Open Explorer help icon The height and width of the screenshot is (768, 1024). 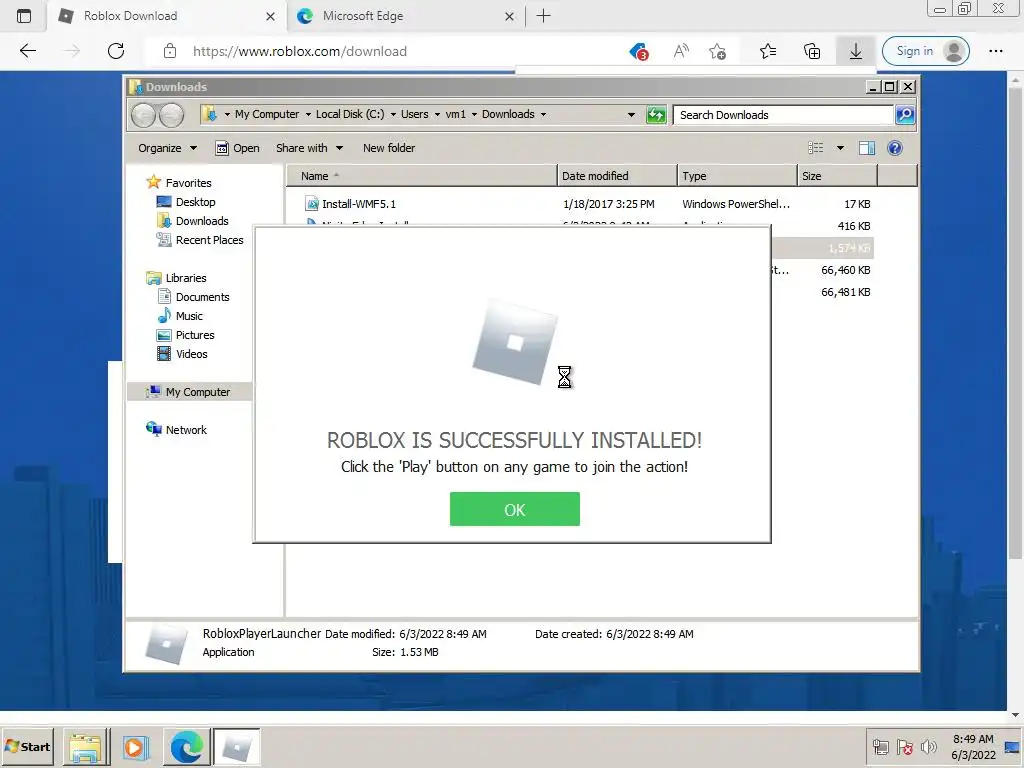click(x=895, y=148)
